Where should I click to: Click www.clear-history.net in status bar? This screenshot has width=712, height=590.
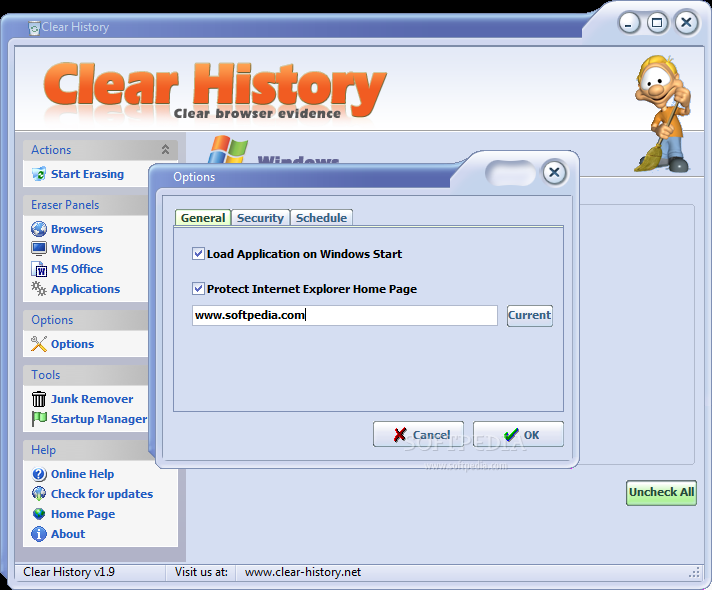[x=303, y=572]
